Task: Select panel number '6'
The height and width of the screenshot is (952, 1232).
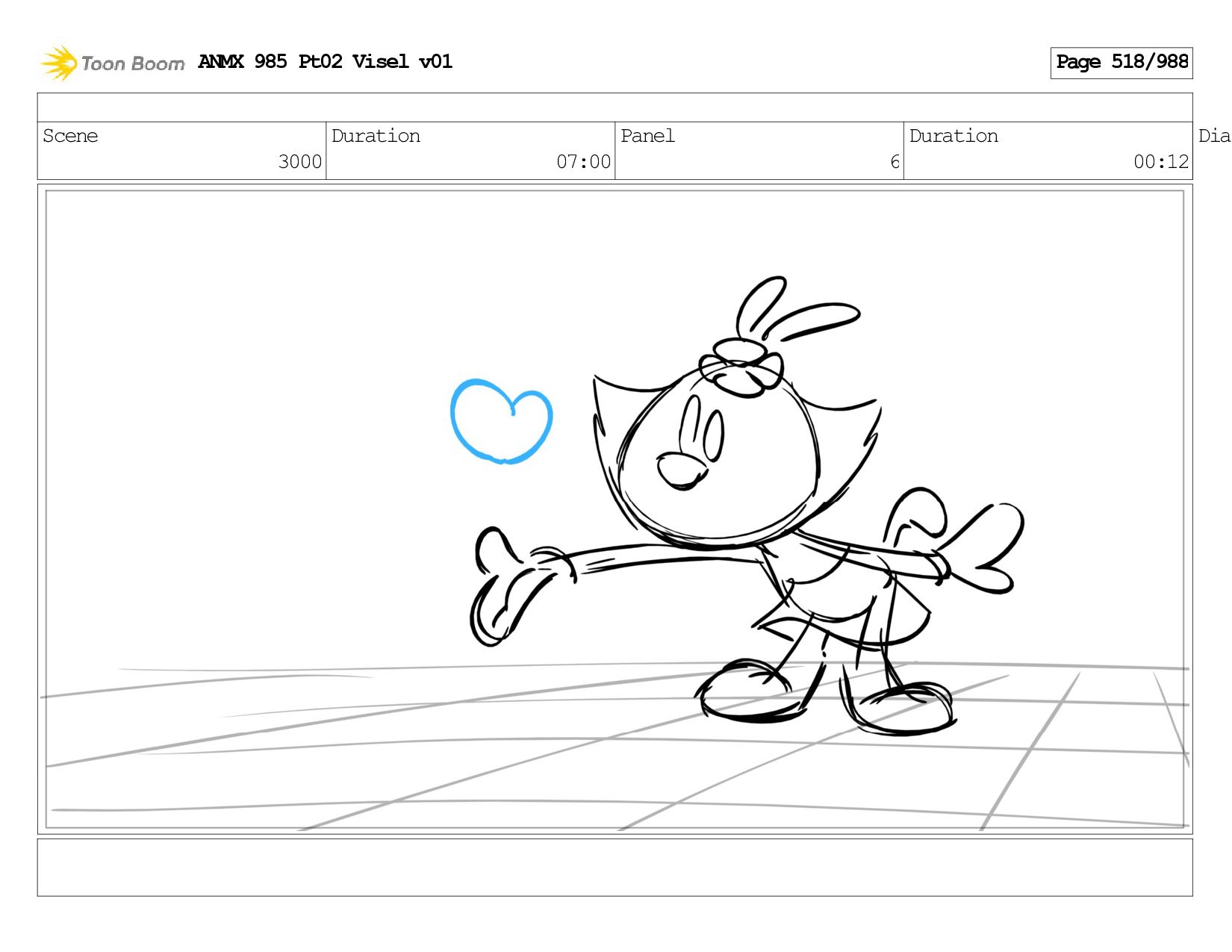Action: 895,162
